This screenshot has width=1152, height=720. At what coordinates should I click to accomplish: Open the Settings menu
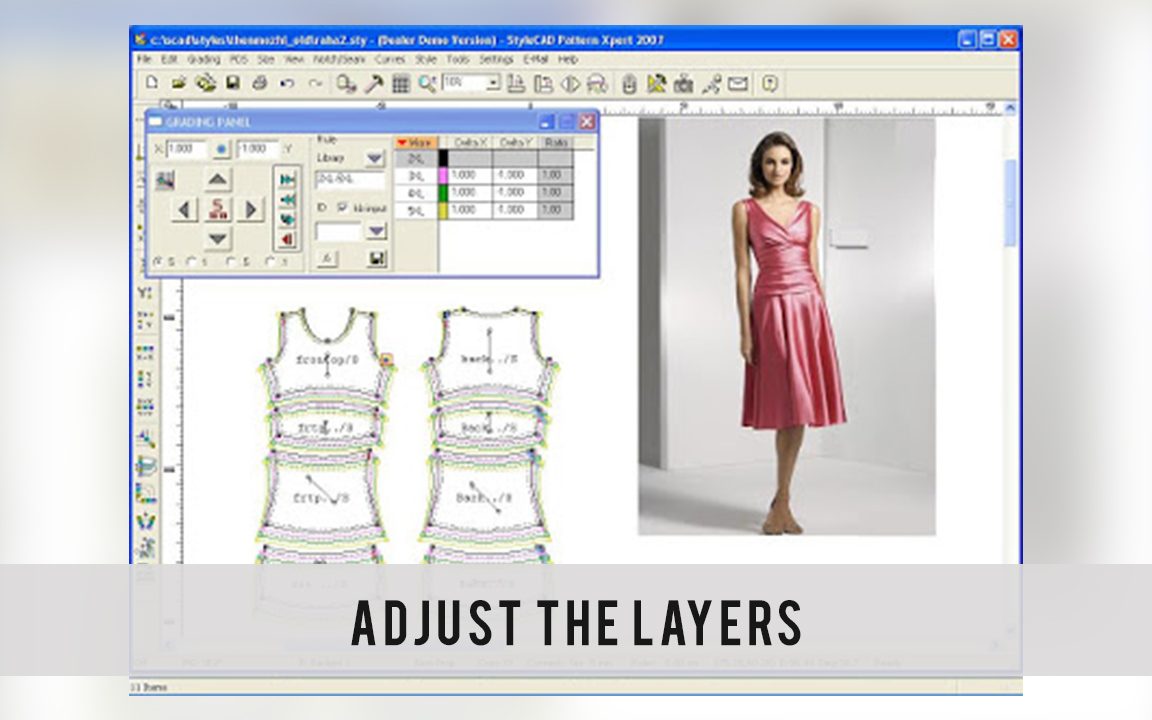[496, 60]
